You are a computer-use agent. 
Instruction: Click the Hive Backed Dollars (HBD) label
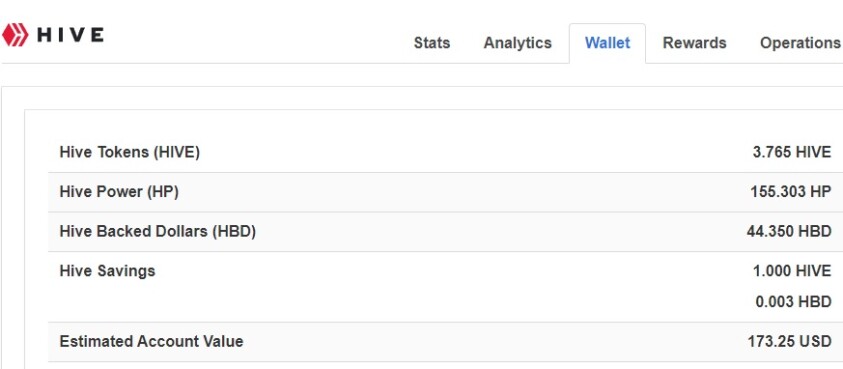pos(158,232)
